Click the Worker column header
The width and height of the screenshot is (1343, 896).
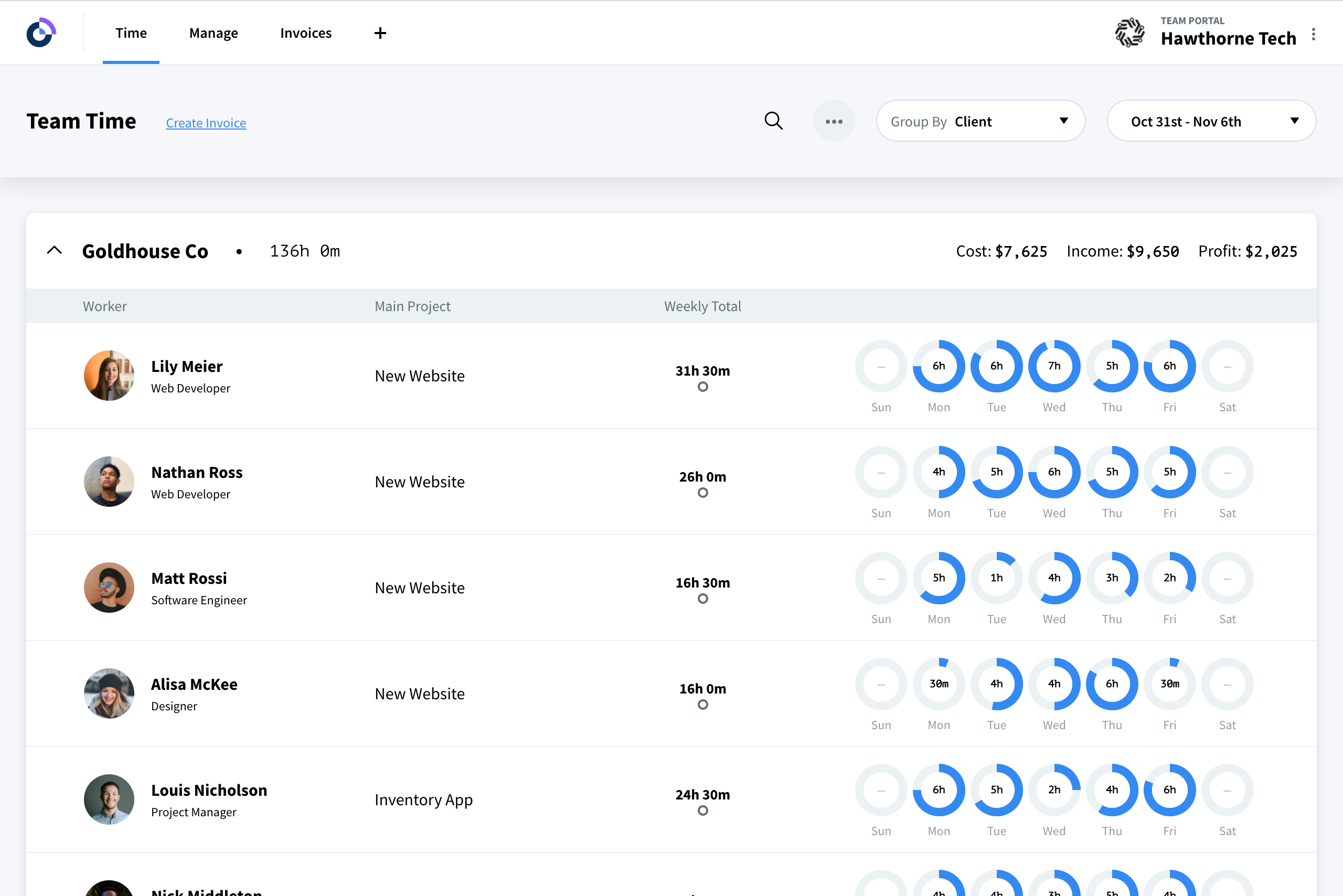click(x=104, y=306)
